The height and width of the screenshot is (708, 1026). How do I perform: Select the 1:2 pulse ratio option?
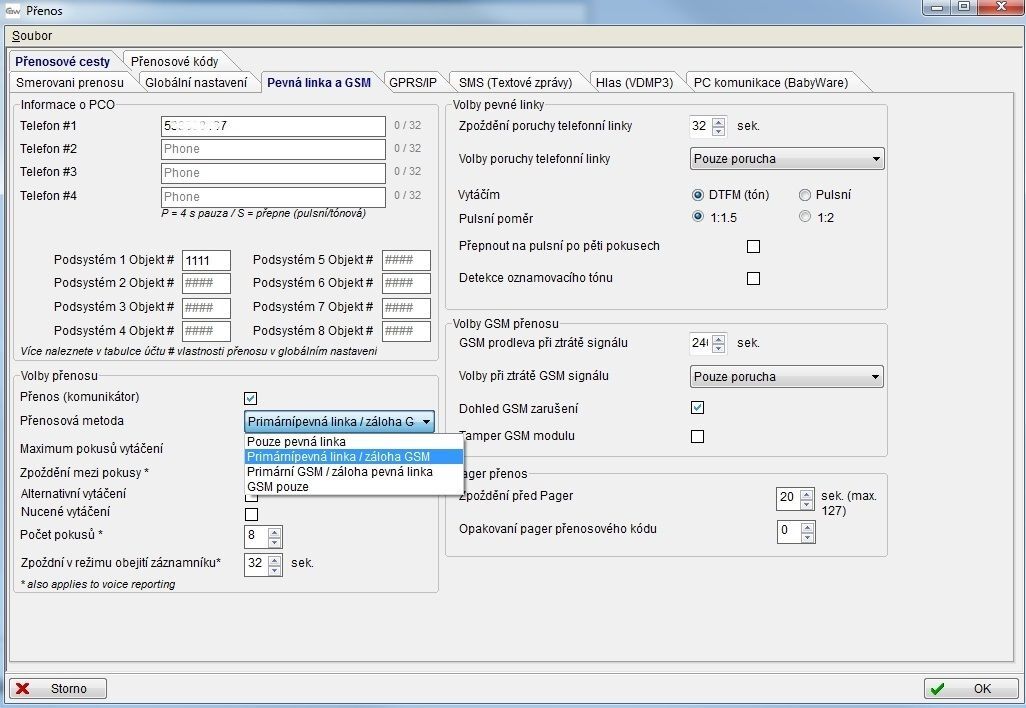tap(805, 217)
